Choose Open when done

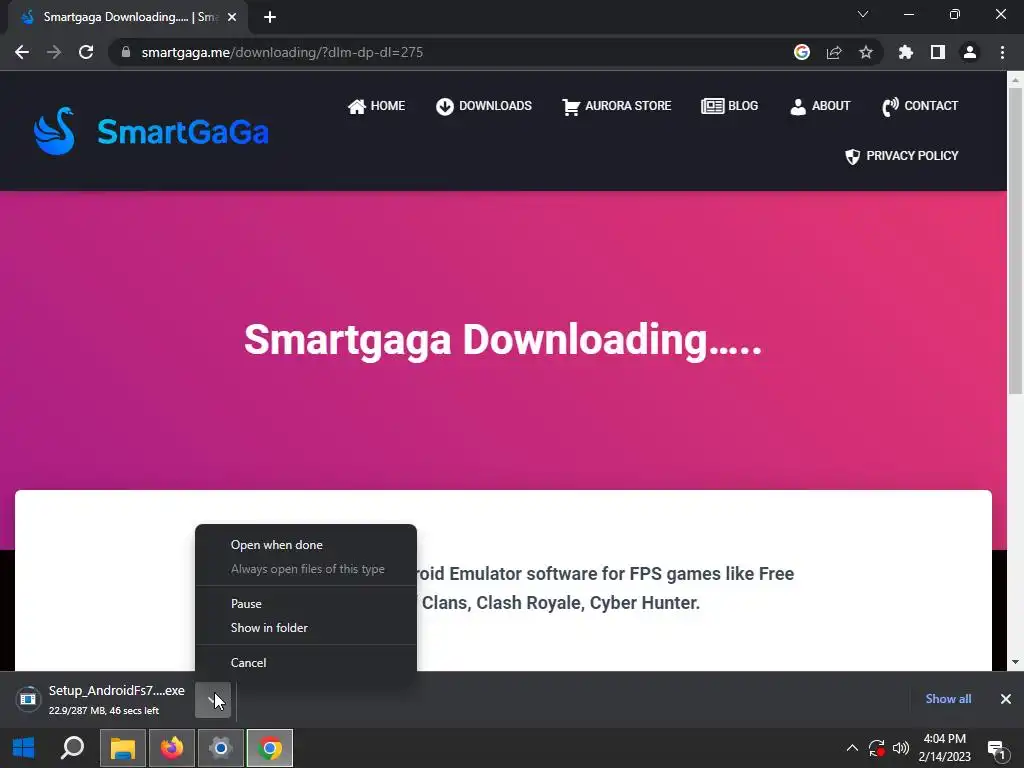pyautogui.click(x=306, y=545)
